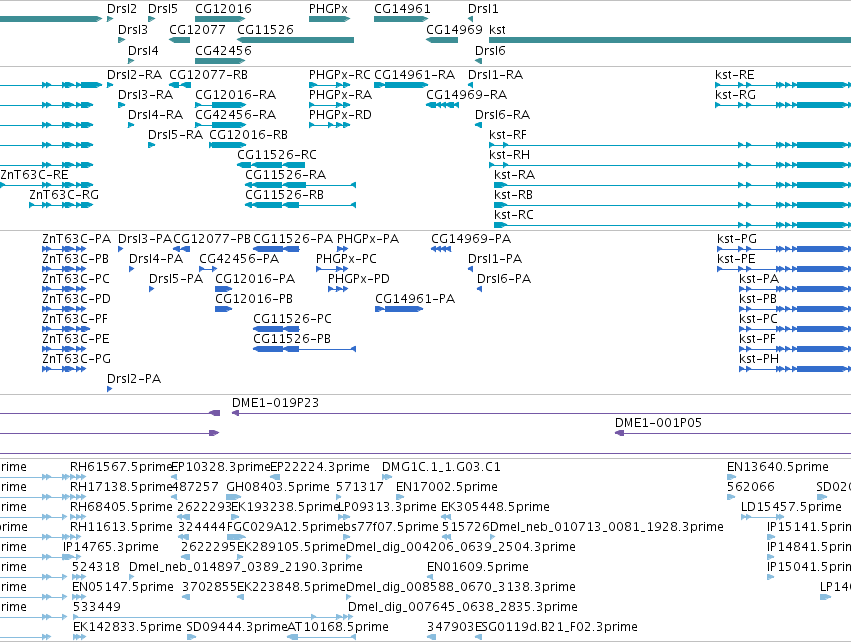Viewport: 851px width, 642px height.
Task: Click the CG12016-PB protein label
Action: pos(254,298)
